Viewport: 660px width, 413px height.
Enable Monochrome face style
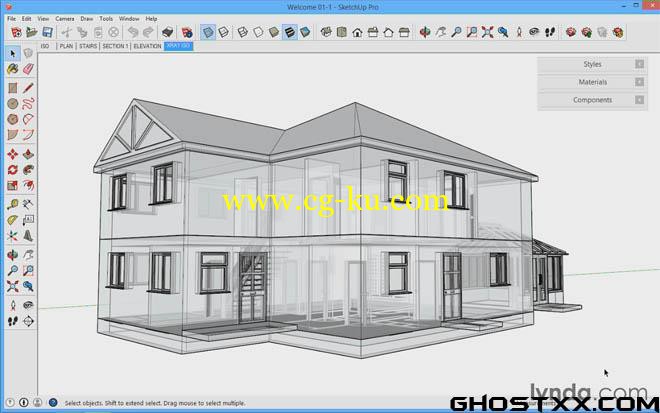tap(305, 32)
